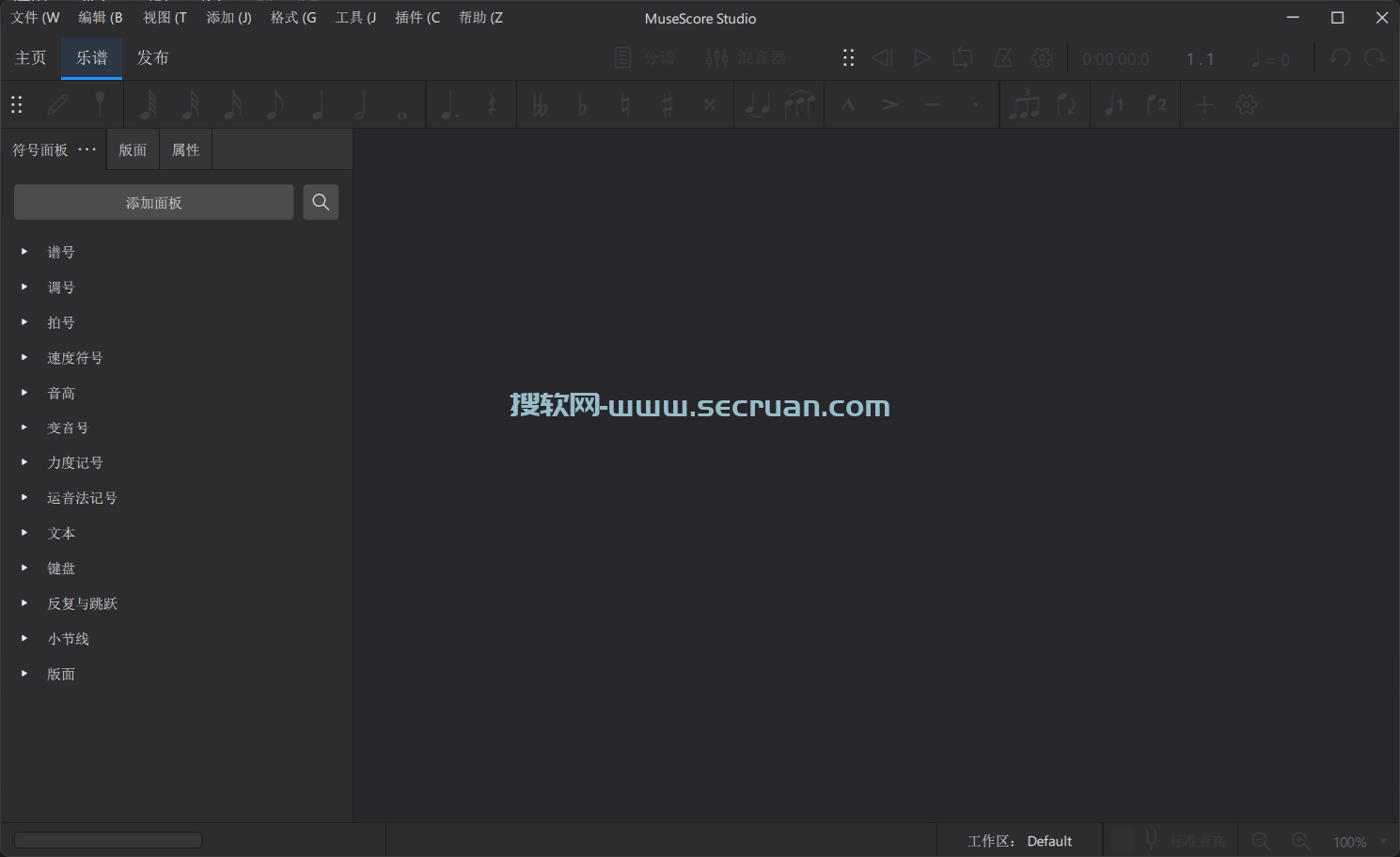
Task: Apply the tenuto articulation
Action: pyautogui.click(x=933, y=104)
